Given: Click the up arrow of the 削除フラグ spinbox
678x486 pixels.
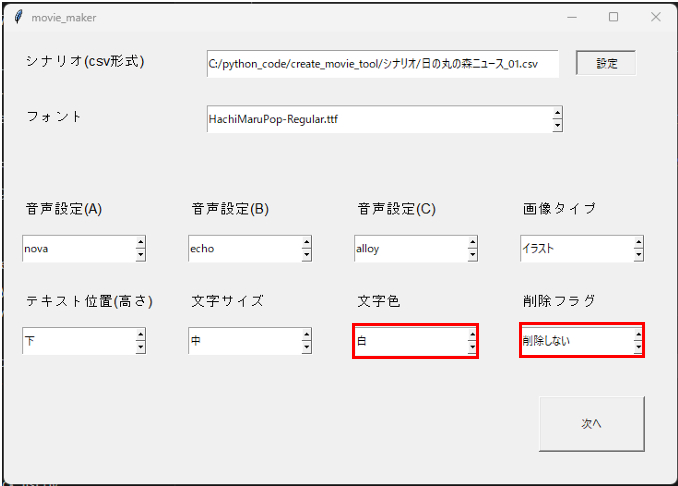Looking at the screenshot, I should 639,335.
